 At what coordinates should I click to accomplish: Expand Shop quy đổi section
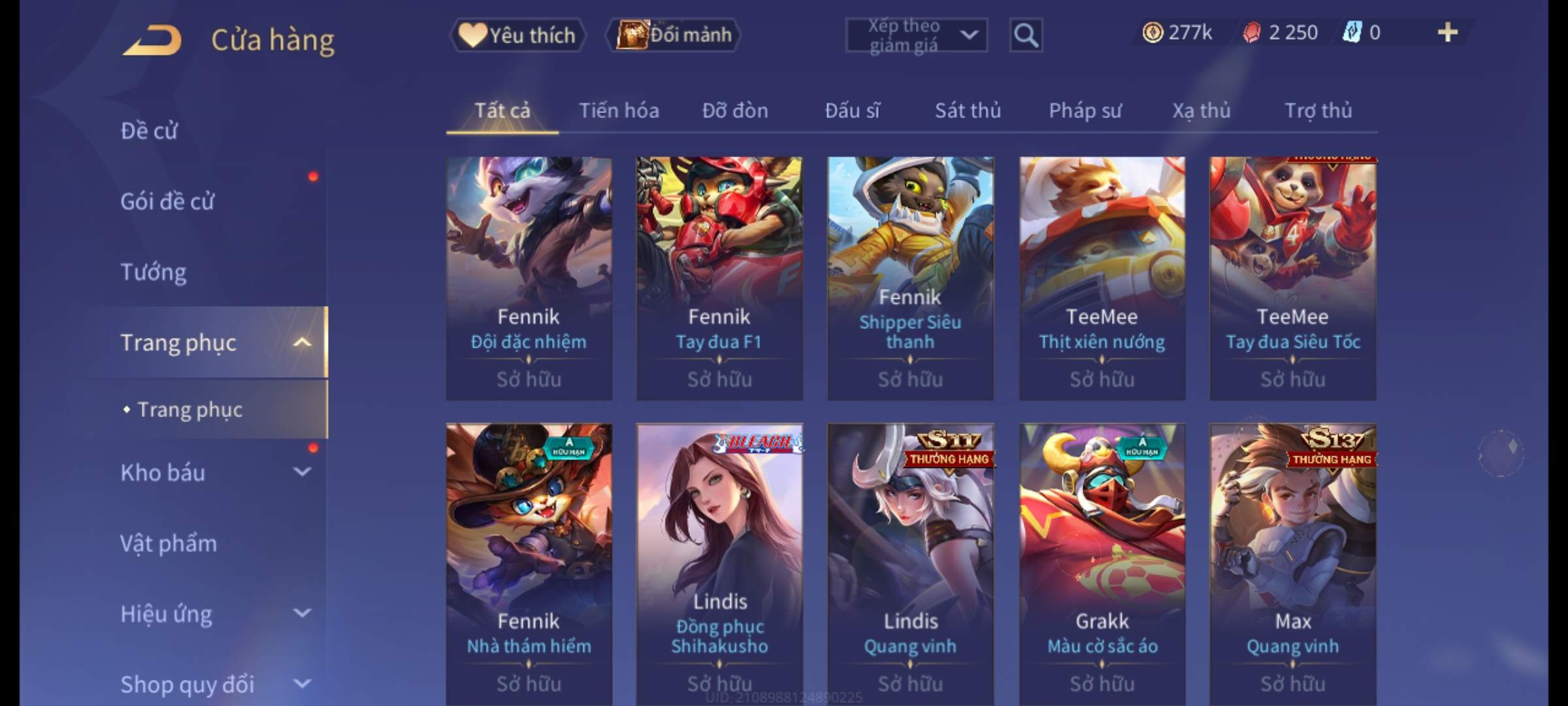302,684
